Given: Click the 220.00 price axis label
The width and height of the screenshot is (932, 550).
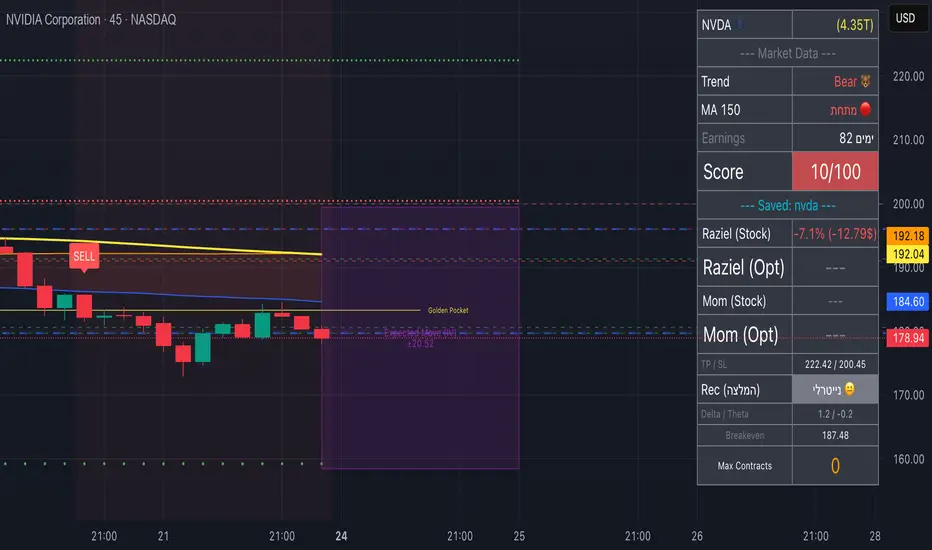Looking at the screenshot, I should (x=908, y=77).
